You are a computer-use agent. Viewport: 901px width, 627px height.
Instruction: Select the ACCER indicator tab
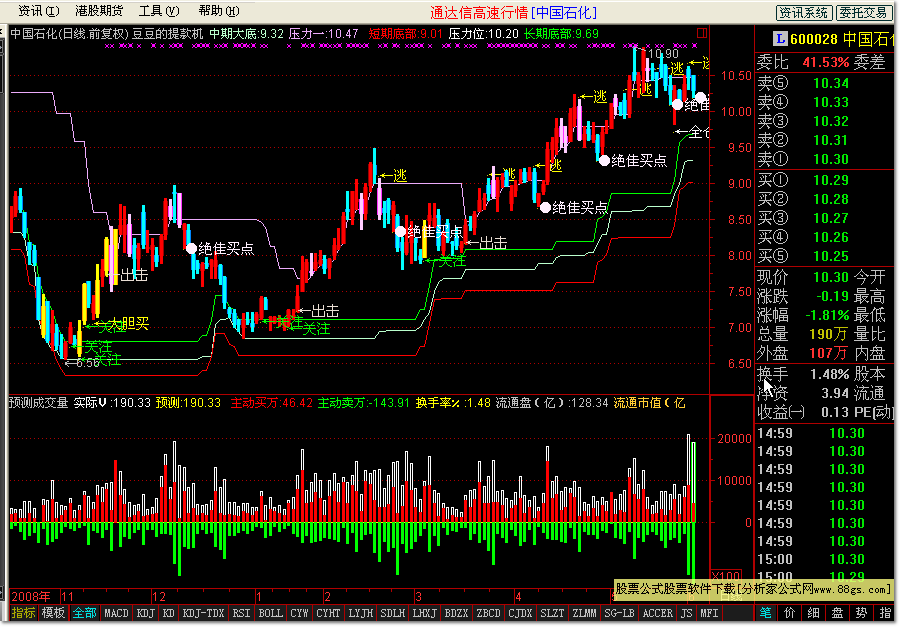657,613
